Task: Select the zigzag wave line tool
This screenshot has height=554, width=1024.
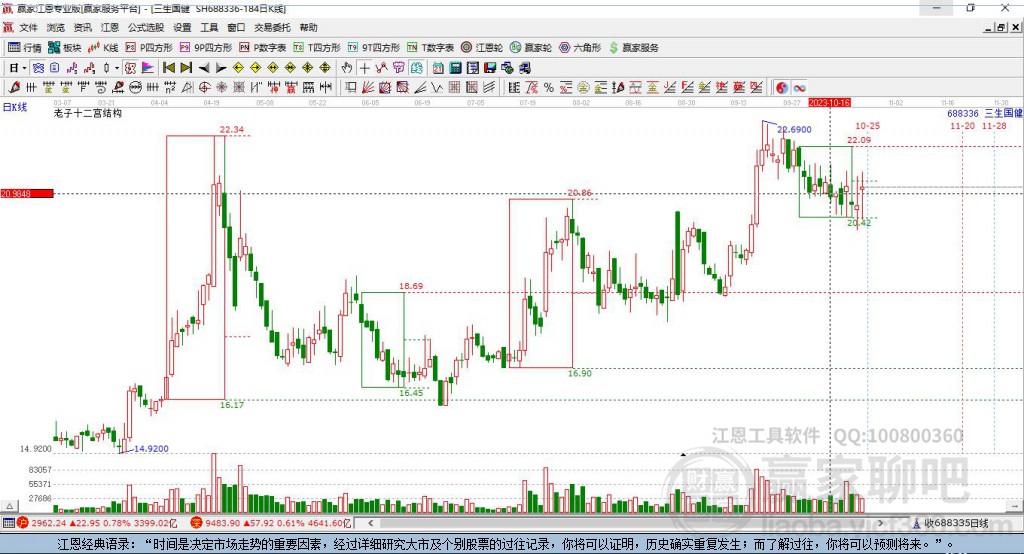Action: coord(437,88)
